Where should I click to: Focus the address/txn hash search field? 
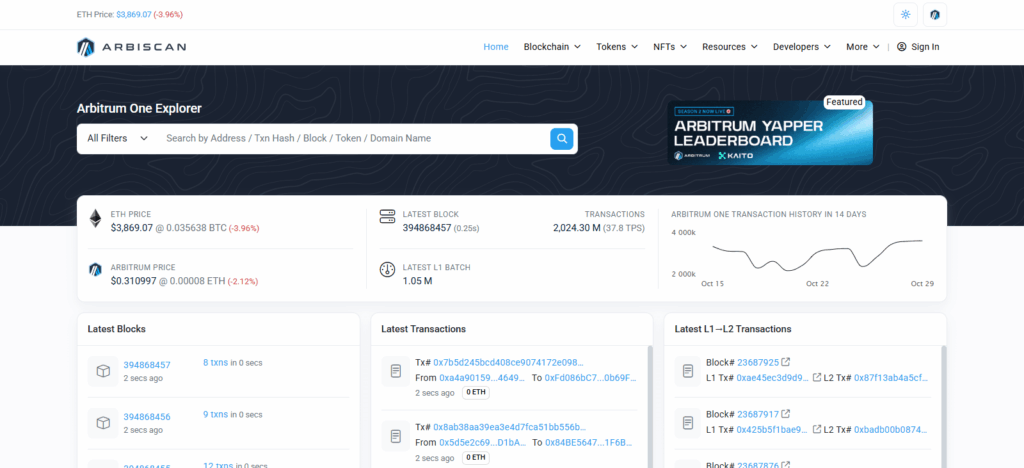354,138
